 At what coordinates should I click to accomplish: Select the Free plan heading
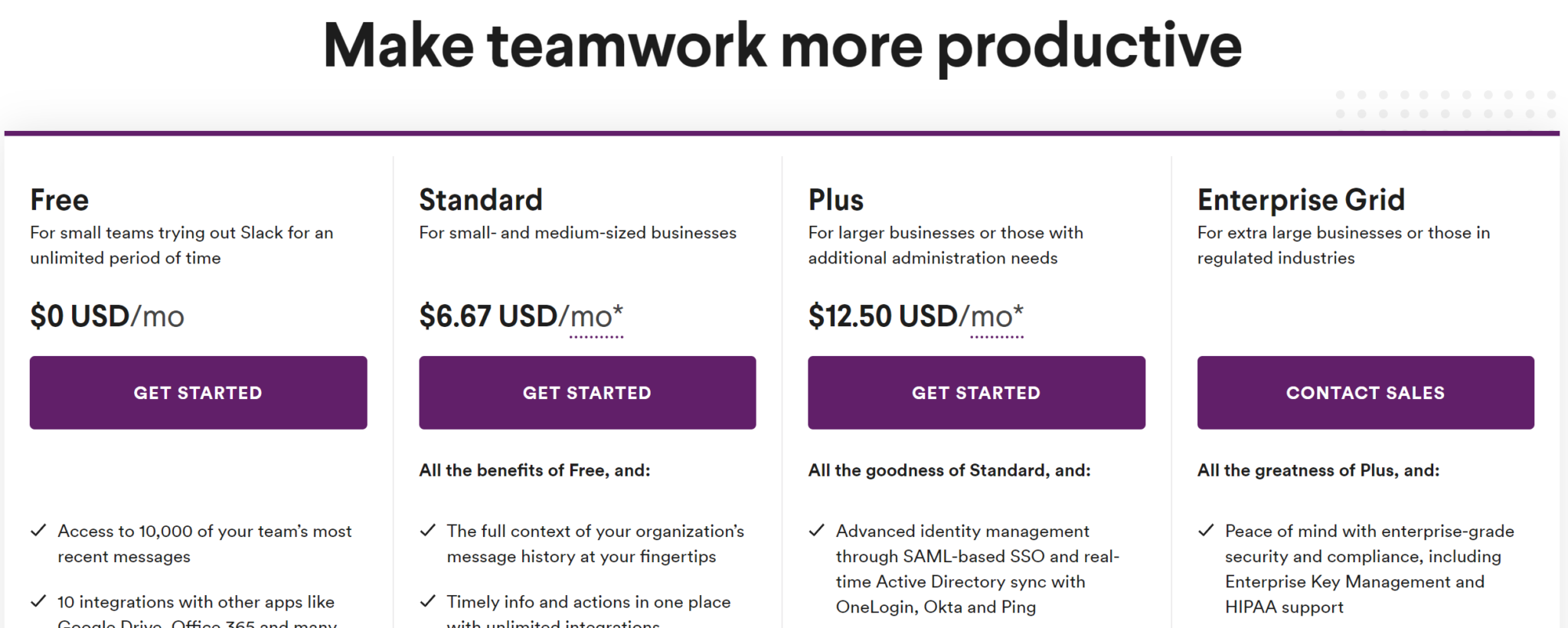click(x=58, y=200)
